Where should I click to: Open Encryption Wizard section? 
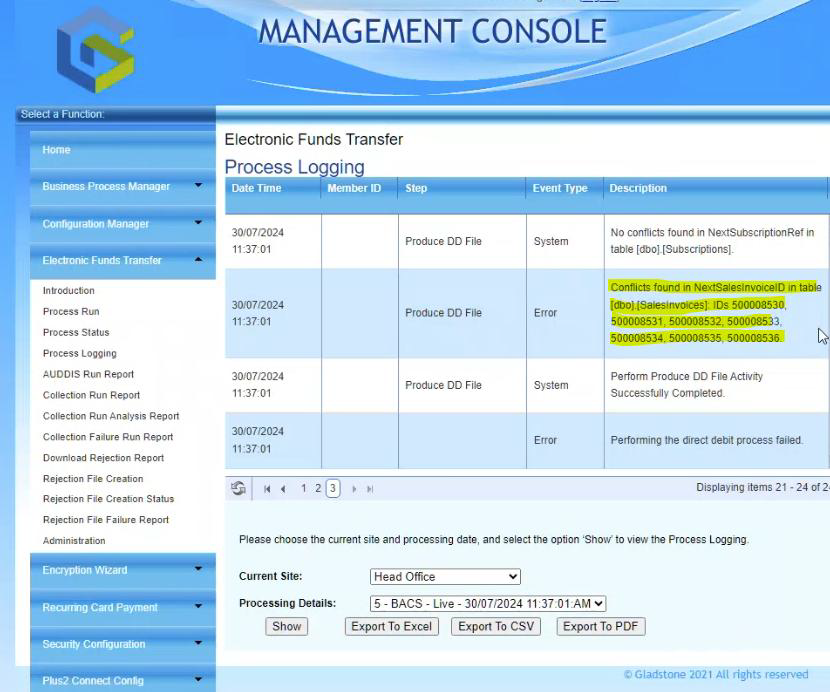tap(123, 570)
